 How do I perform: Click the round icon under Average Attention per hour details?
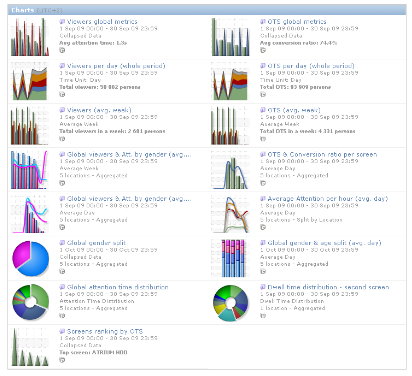[263, 227]
